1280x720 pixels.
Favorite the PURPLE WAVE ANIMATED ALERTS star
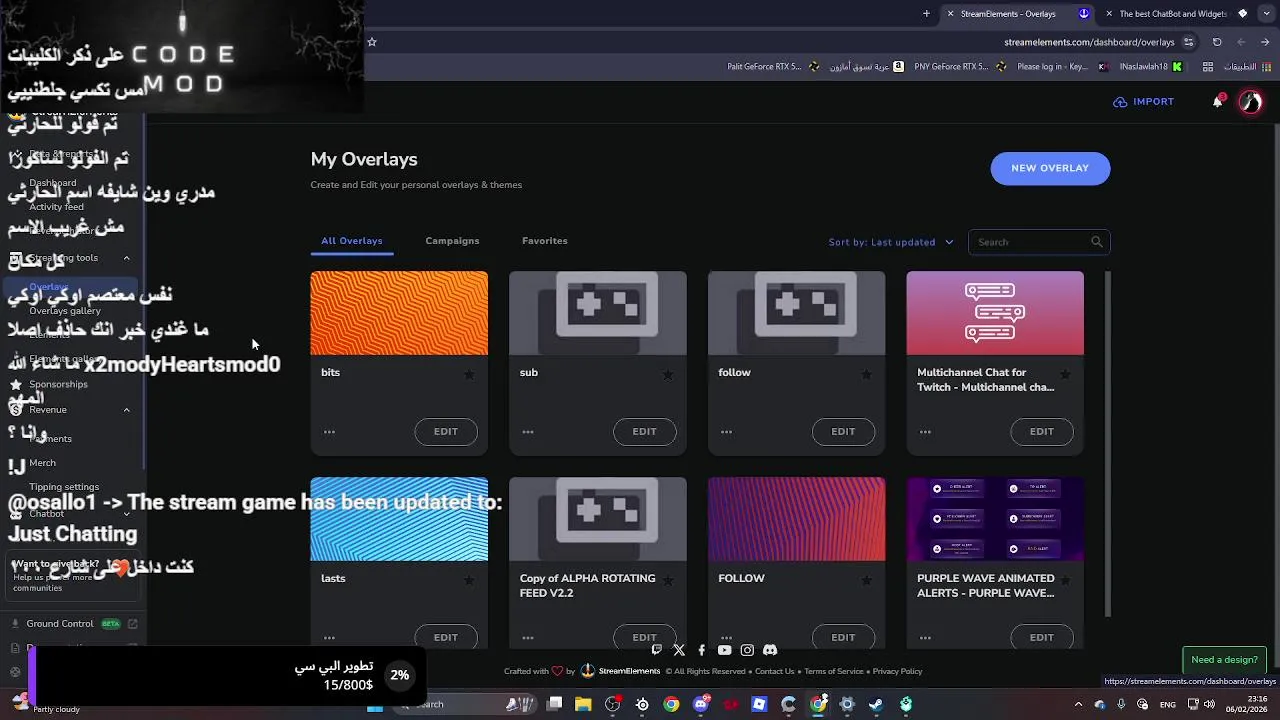1065,581
